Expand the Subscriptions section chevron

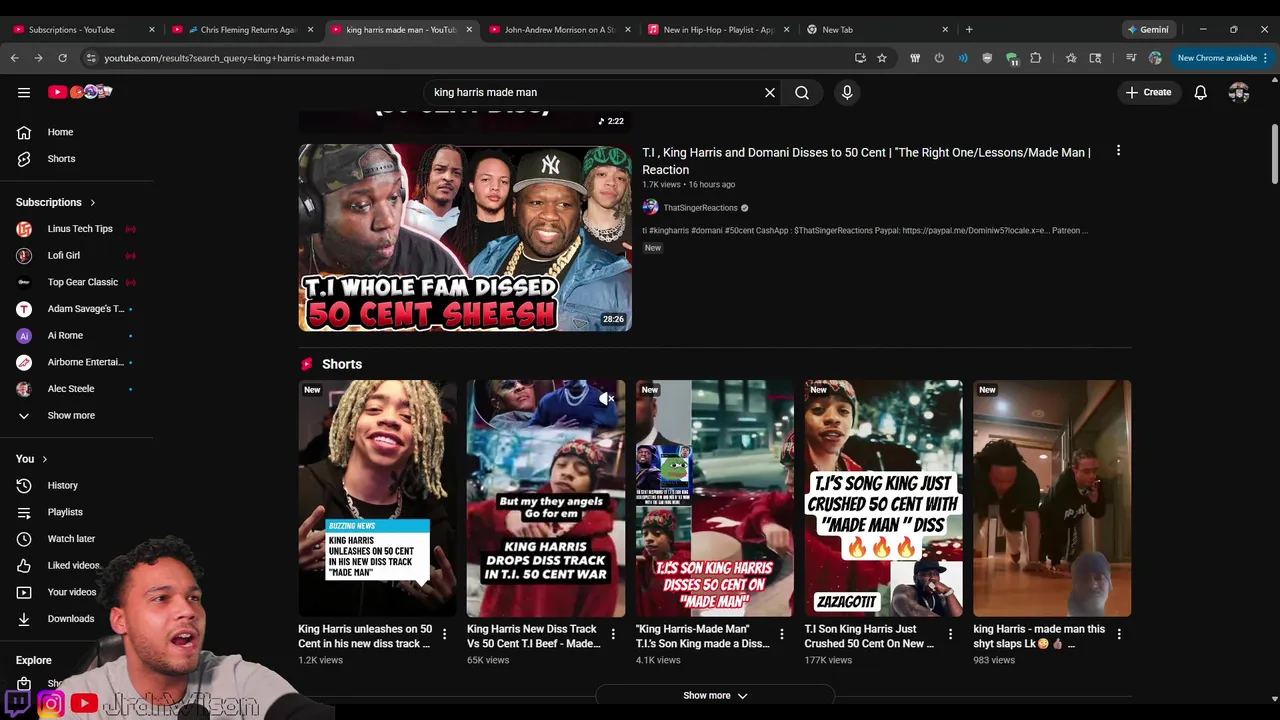click(92, 202)
